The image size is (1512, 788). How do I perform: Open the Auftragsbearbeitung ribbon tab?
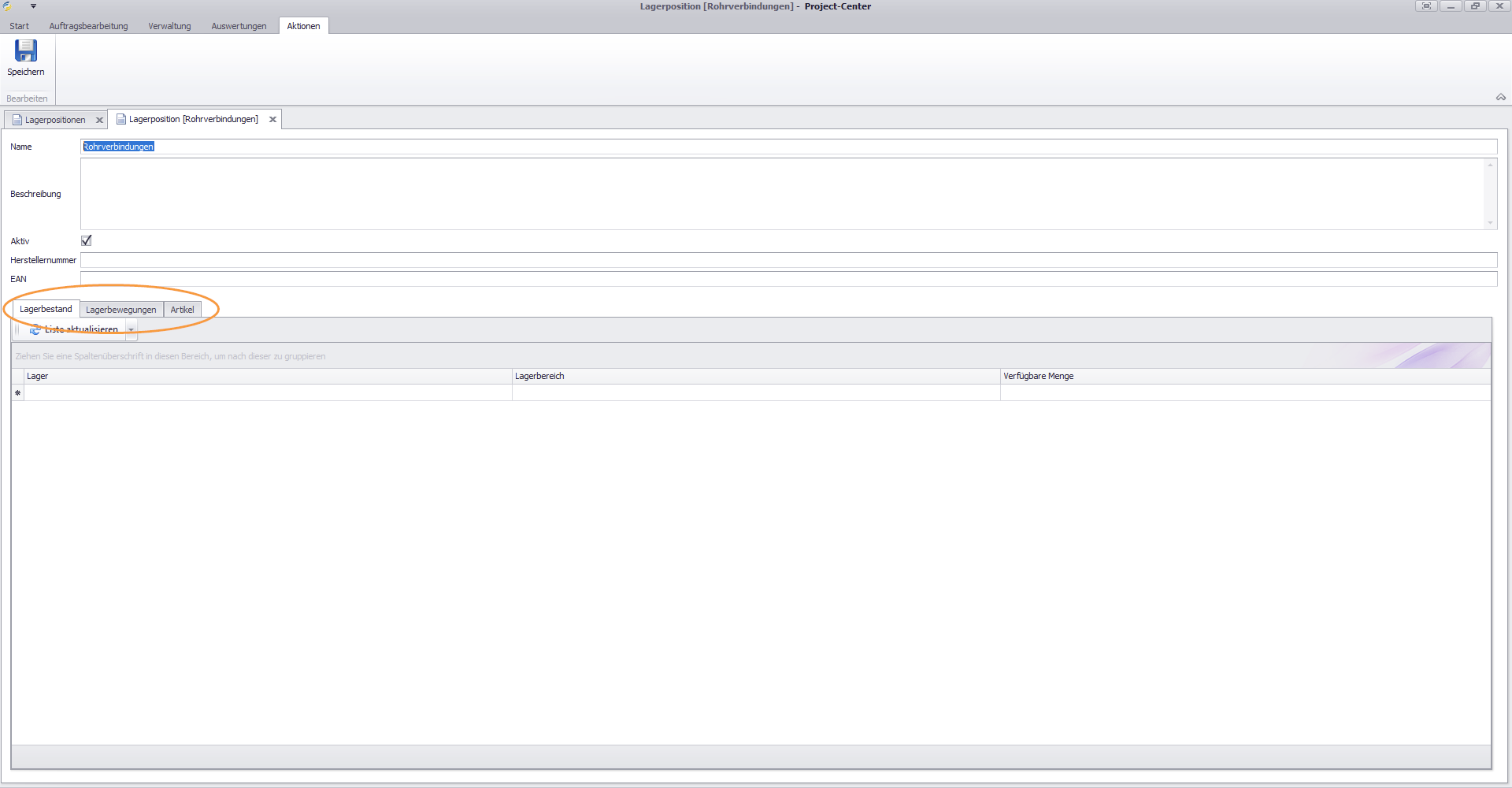[88, 26]
